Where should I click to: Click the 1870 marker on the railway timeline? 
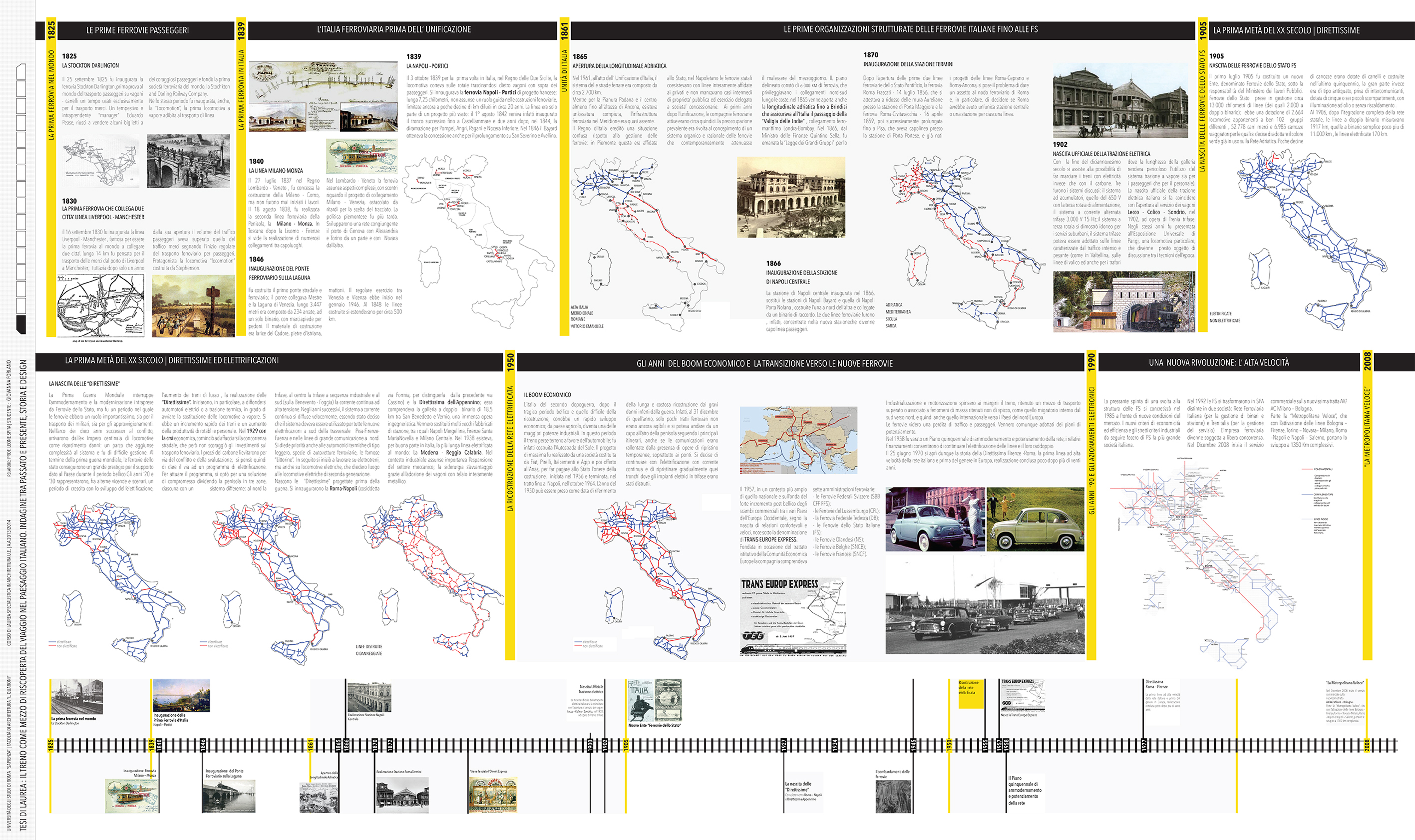tap(375, 745)
